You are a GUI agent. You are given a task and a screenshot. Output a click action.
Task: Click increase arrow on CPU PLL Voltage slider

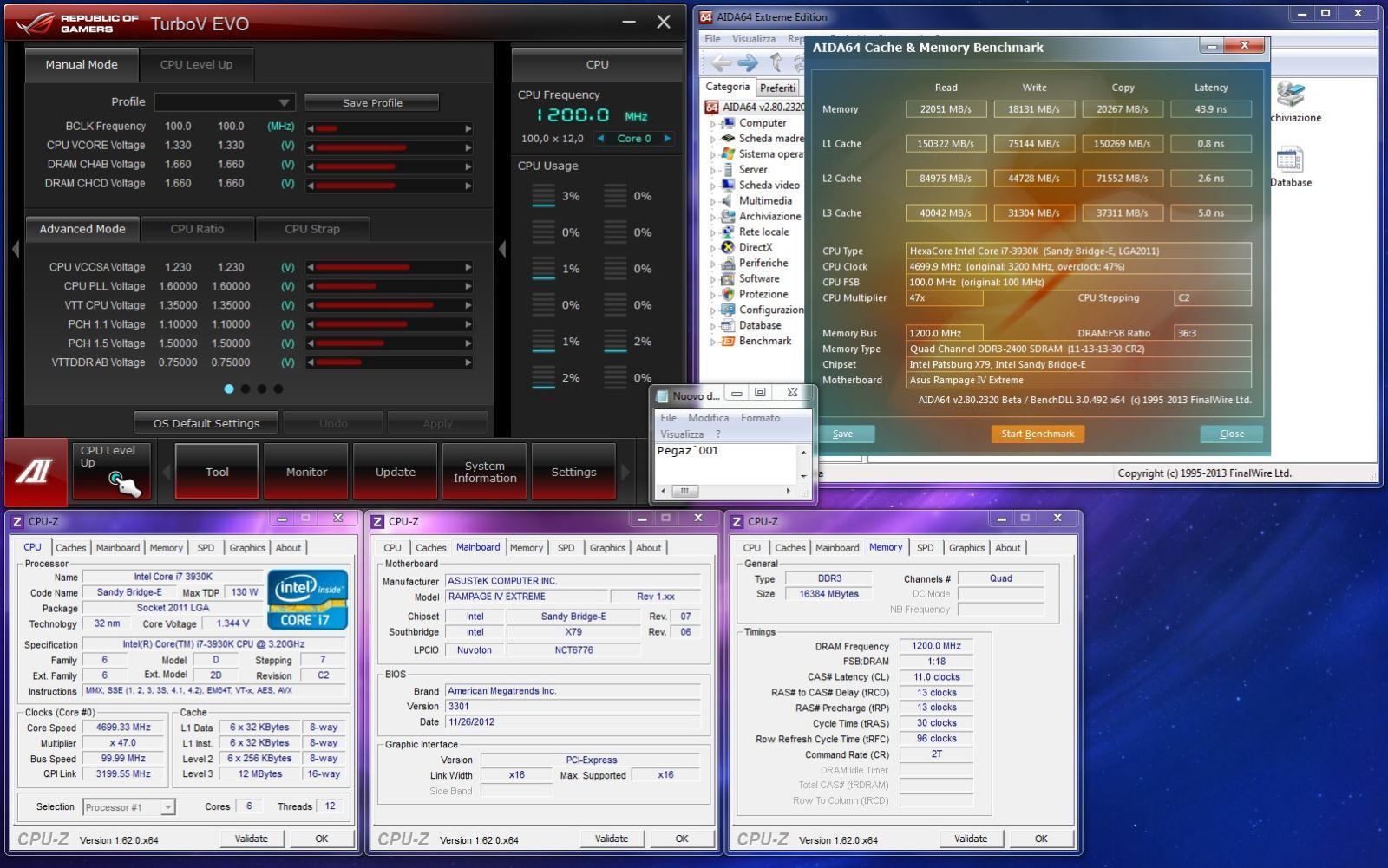[468, 287]
